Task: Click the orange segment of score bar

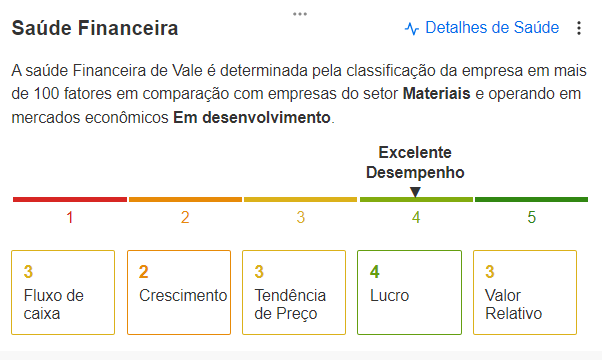Action: click(185, 200)
